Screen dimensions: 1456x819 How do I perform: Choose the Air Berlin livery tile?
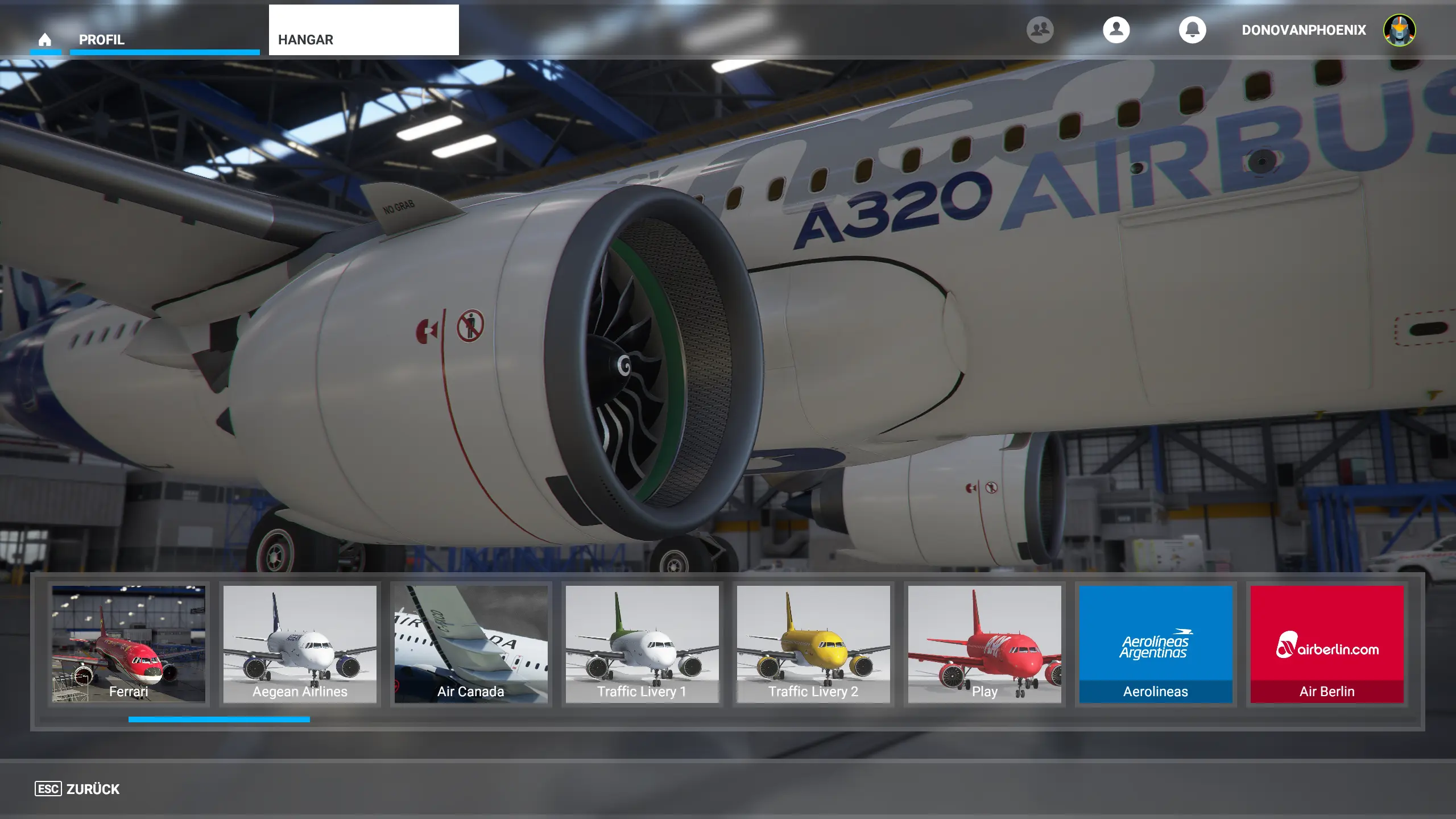pos(1327,644)
